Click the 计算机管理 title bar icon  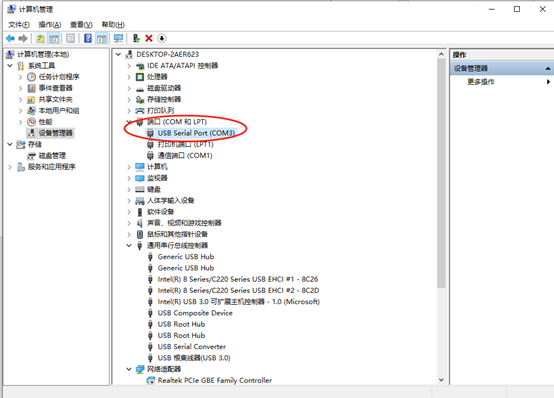click(11, 9)
